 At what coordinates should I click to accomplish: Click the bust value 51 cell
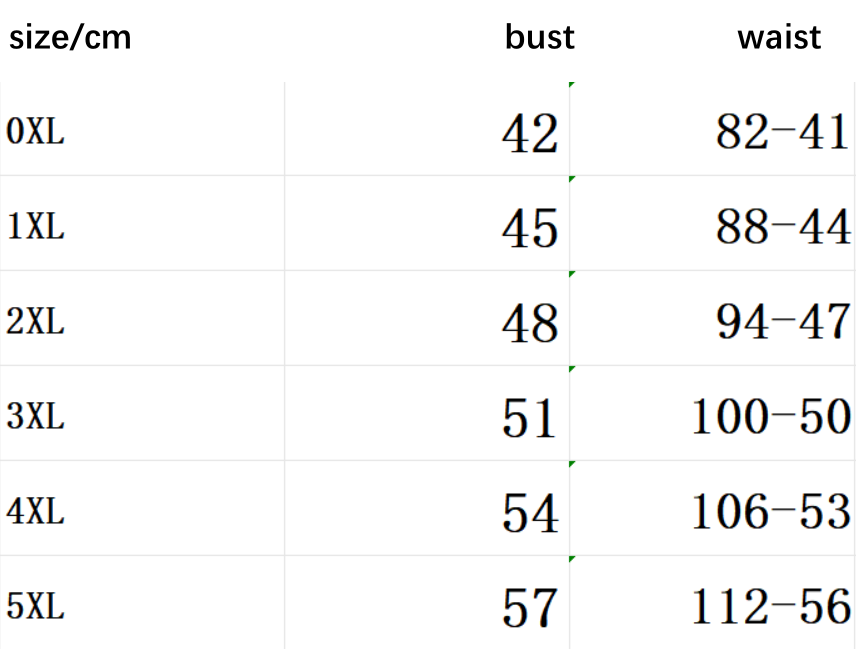(529, 418)
